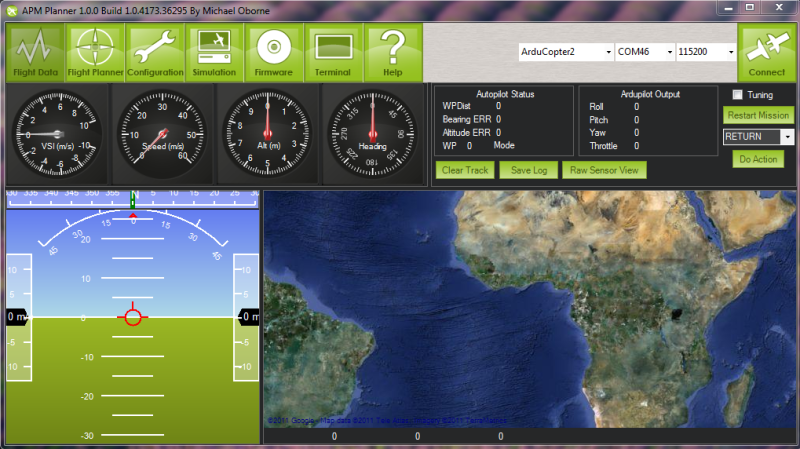Click the Save Log button
The image size is (800, 449).
[x=528, y=170]
